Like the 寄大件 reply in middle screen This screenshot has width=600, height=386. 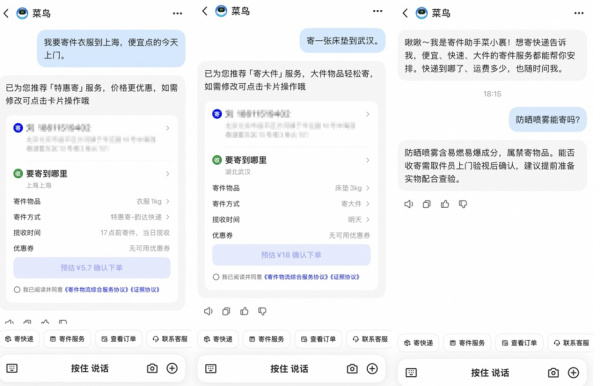coord(244,311)
